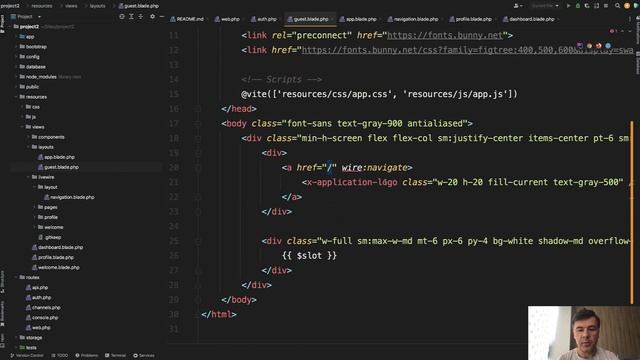
Task: Click the Select Opened File target icon
Action: (x=122, y=17)
